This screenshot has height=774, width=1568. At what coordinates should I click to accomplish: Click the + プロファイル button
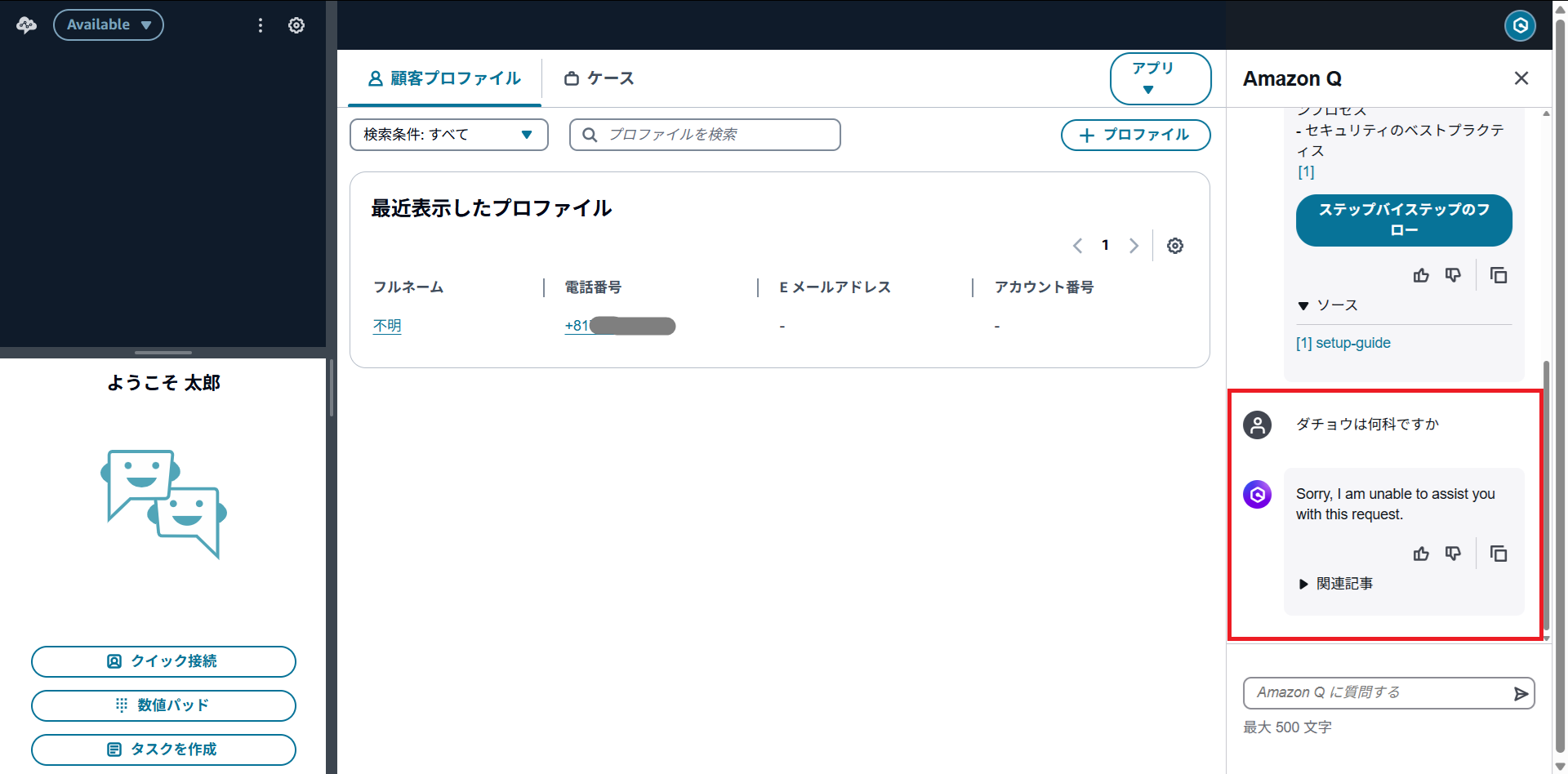[x=1135, y=135]
